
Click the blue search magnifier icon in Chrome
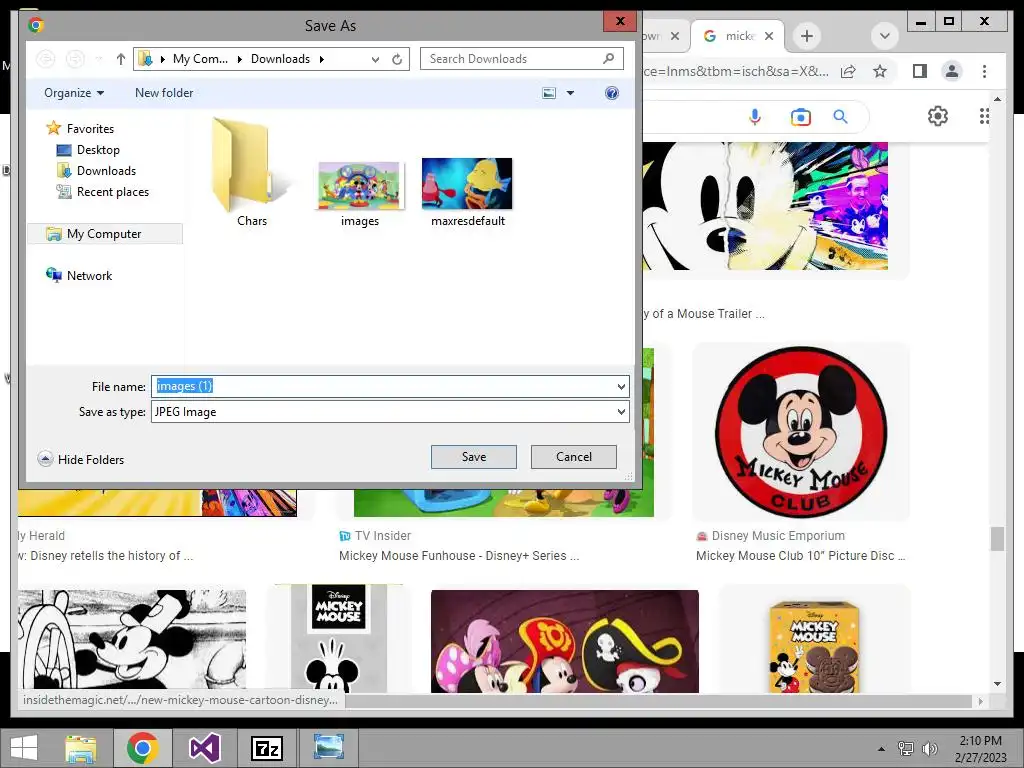pos(840,117)
